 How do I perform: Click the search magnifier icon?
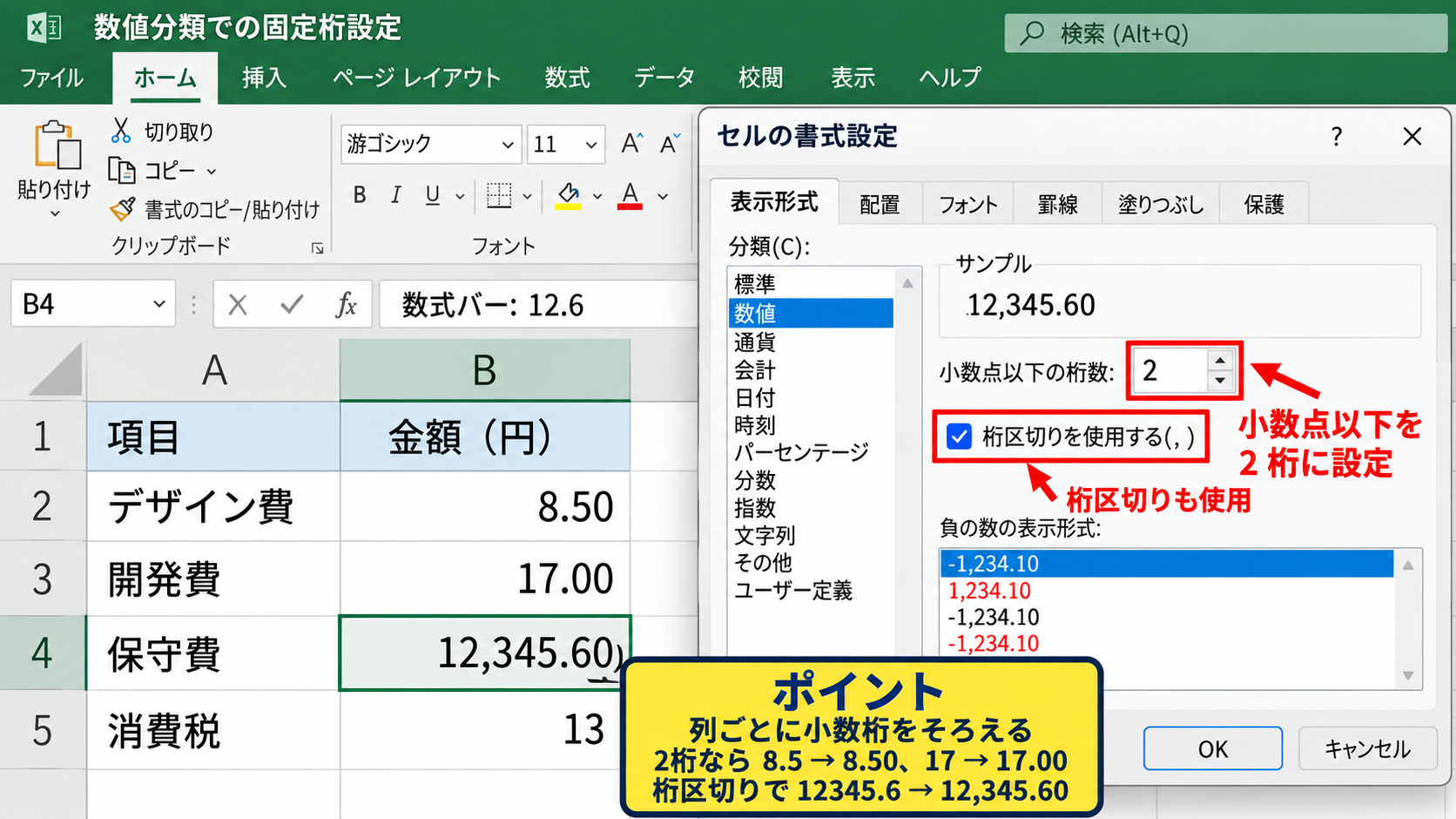(1033, 33)
